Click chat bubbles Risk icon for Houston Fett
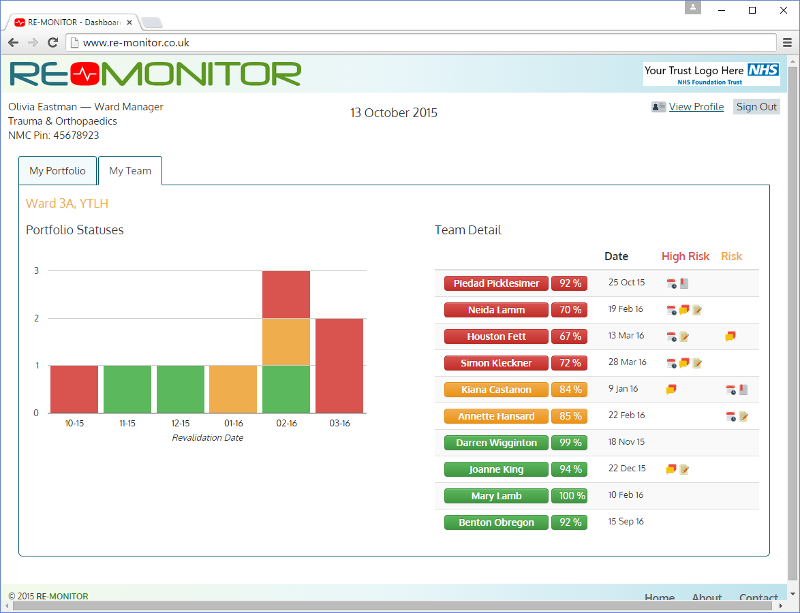Viewport: 800px width, 613px height. click(731, 336)
